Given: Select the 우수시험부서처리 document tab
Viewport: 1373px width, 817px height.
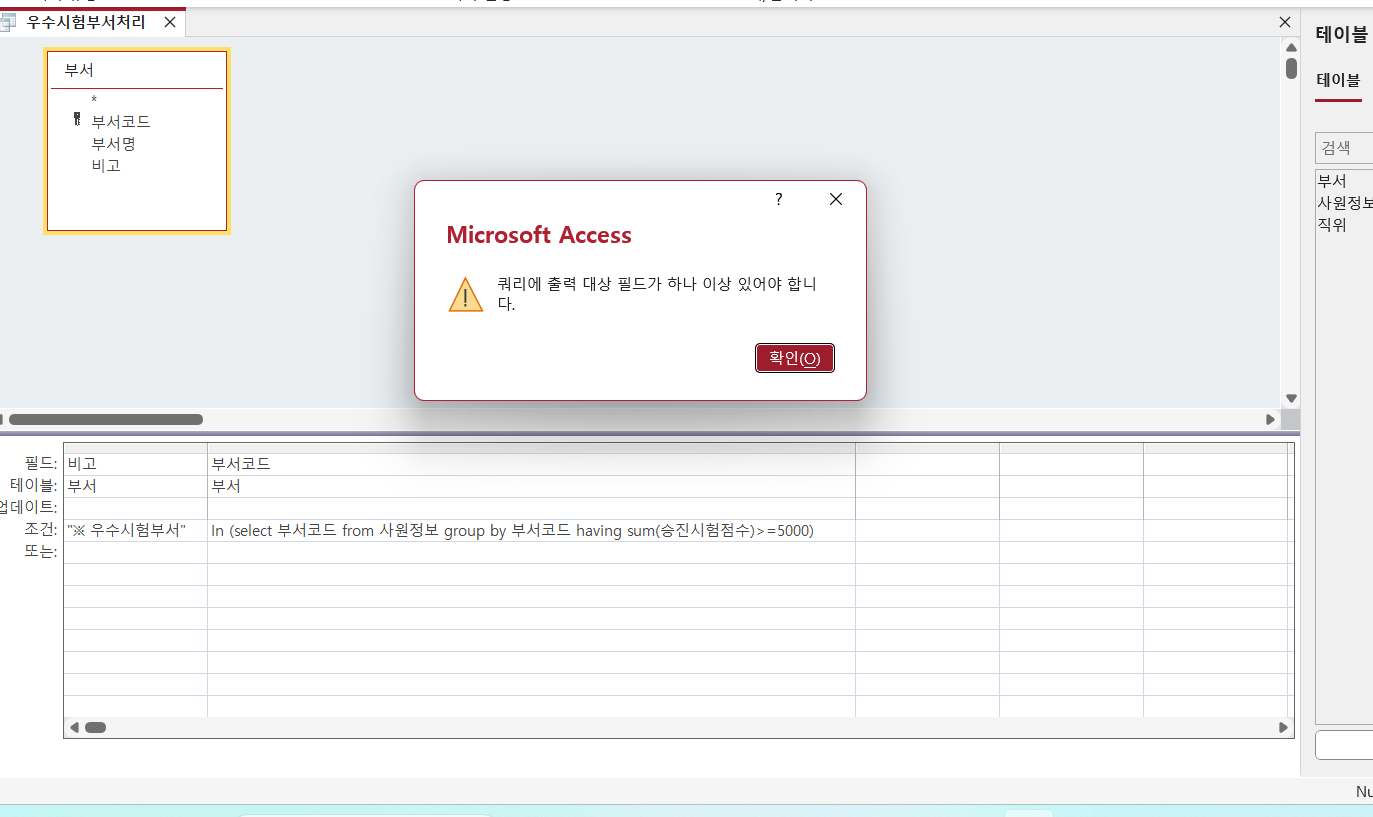Looking at the screenshot, I should click(x=85, y=22).
